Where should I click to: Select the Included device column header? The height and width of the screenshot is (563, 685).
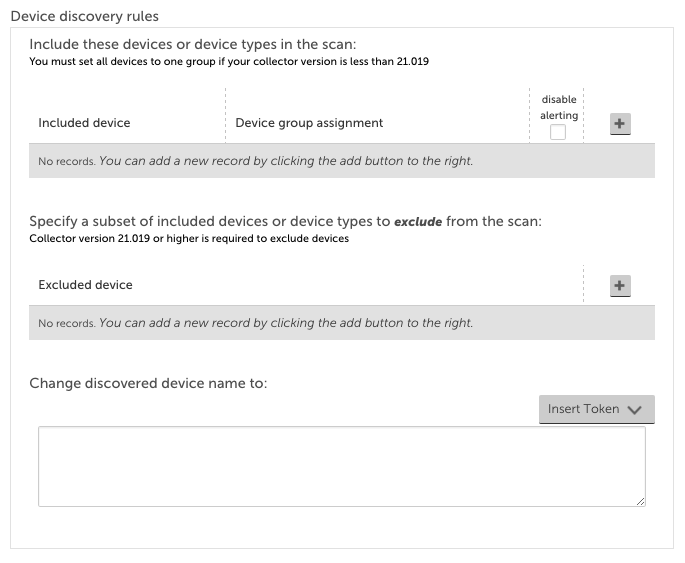pyautogui.click(x=84, y=123)
